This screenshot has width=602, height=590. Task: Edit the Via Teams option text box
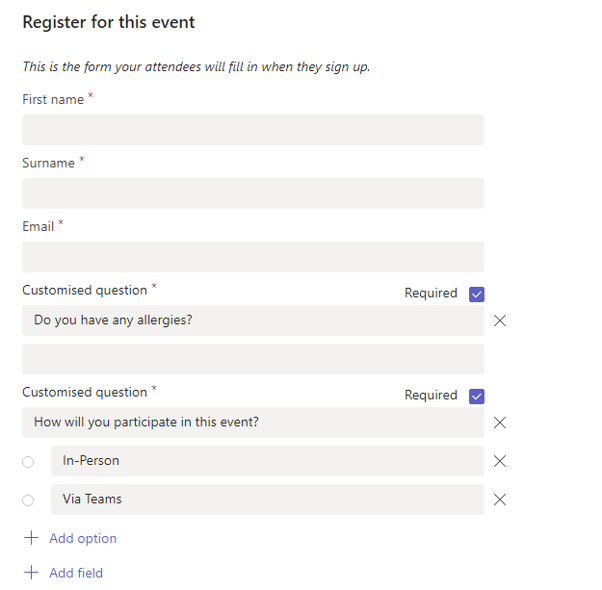[x=267, y=500]
